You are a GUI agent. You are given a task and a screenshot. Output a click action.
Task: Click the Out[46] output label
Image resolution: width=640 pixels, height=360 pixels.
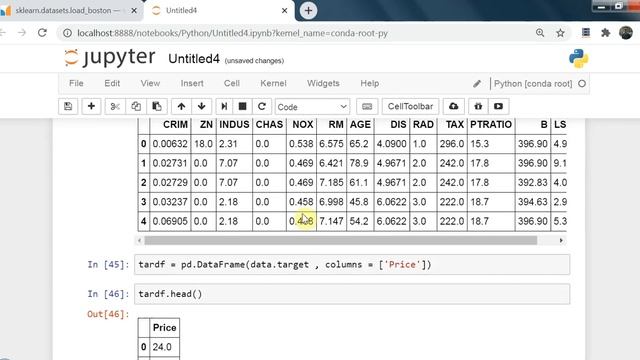[108, 314]
